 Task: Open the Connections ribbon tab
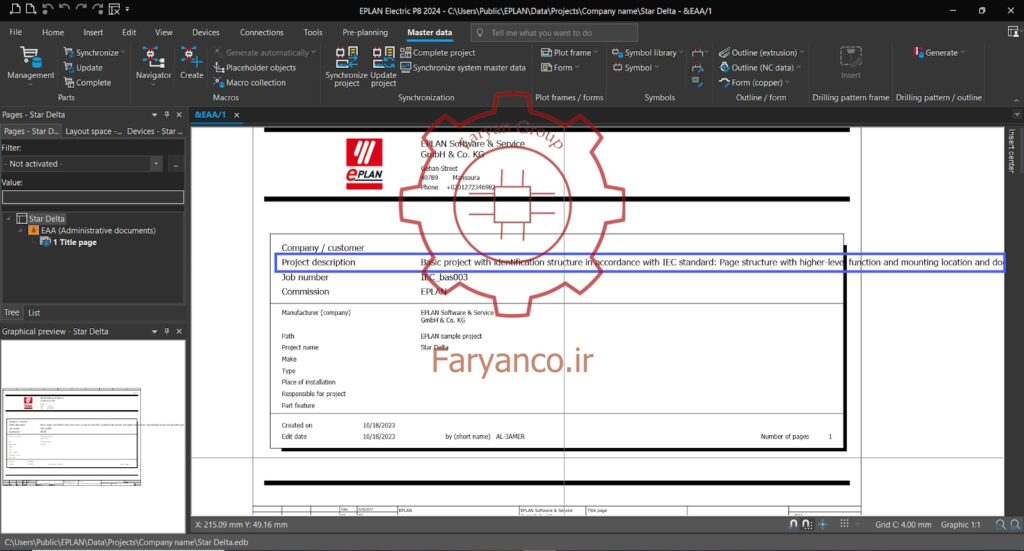(x=261, y=32)
